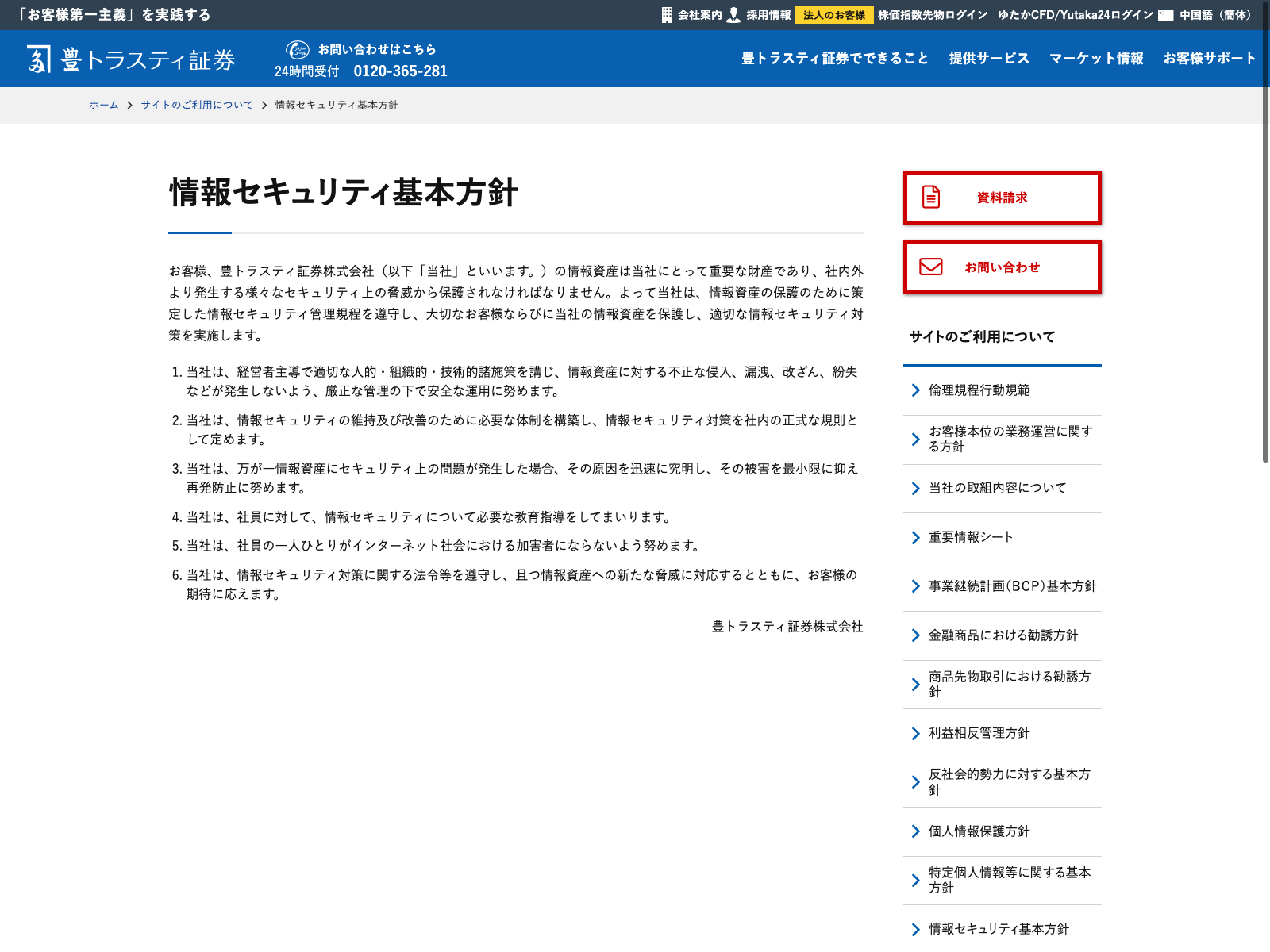The height and width of the screenshot is (952, 1270).
Task: Click the flag icon beside 中国語（簡体）
Action: [x=1165, y=15]
